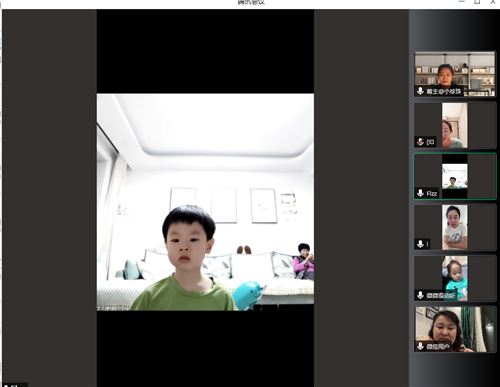
Task: Select thumbnail of toddler in teal shirt
Action: pyautogui.click(x=455, y=278)
